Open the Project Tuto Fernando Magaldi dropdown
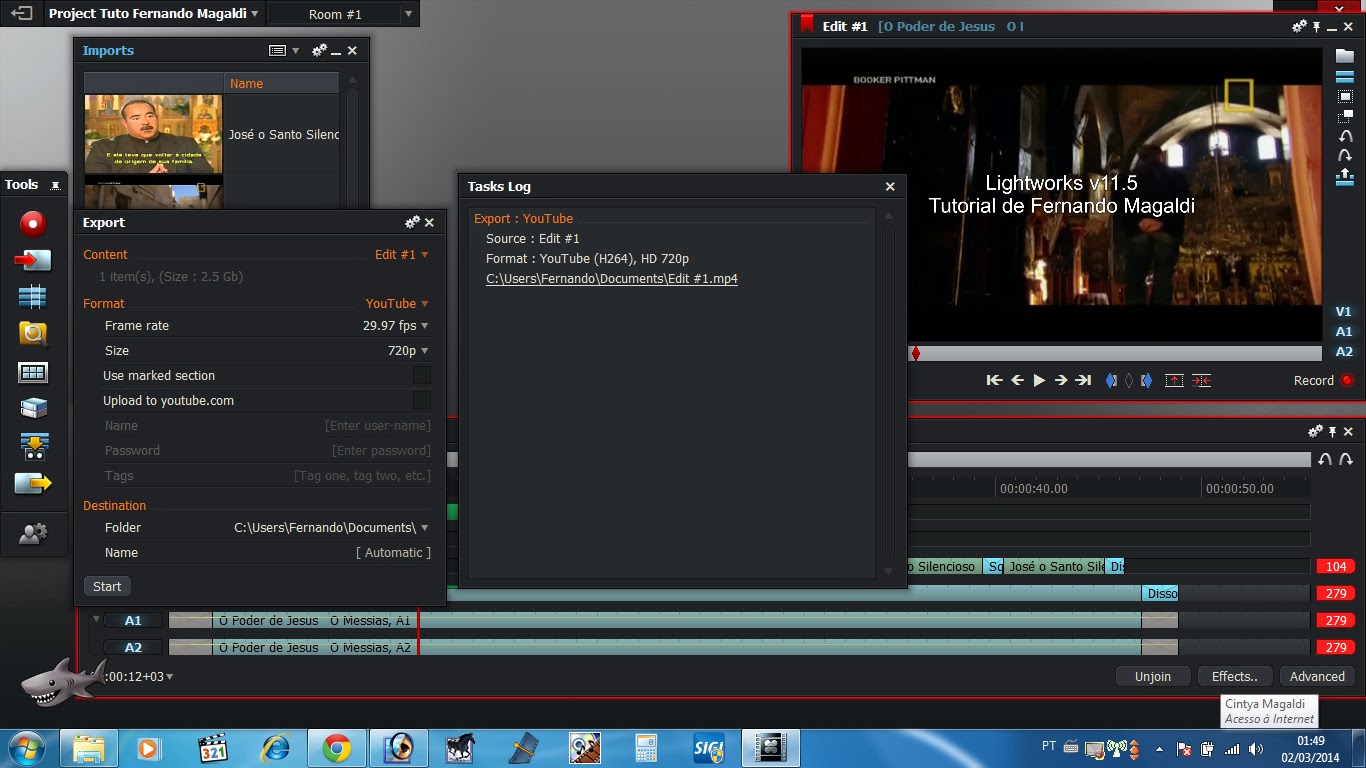The height and width of the screenshot is (768, 1366). pyautogui.click(x=154, y=14)
